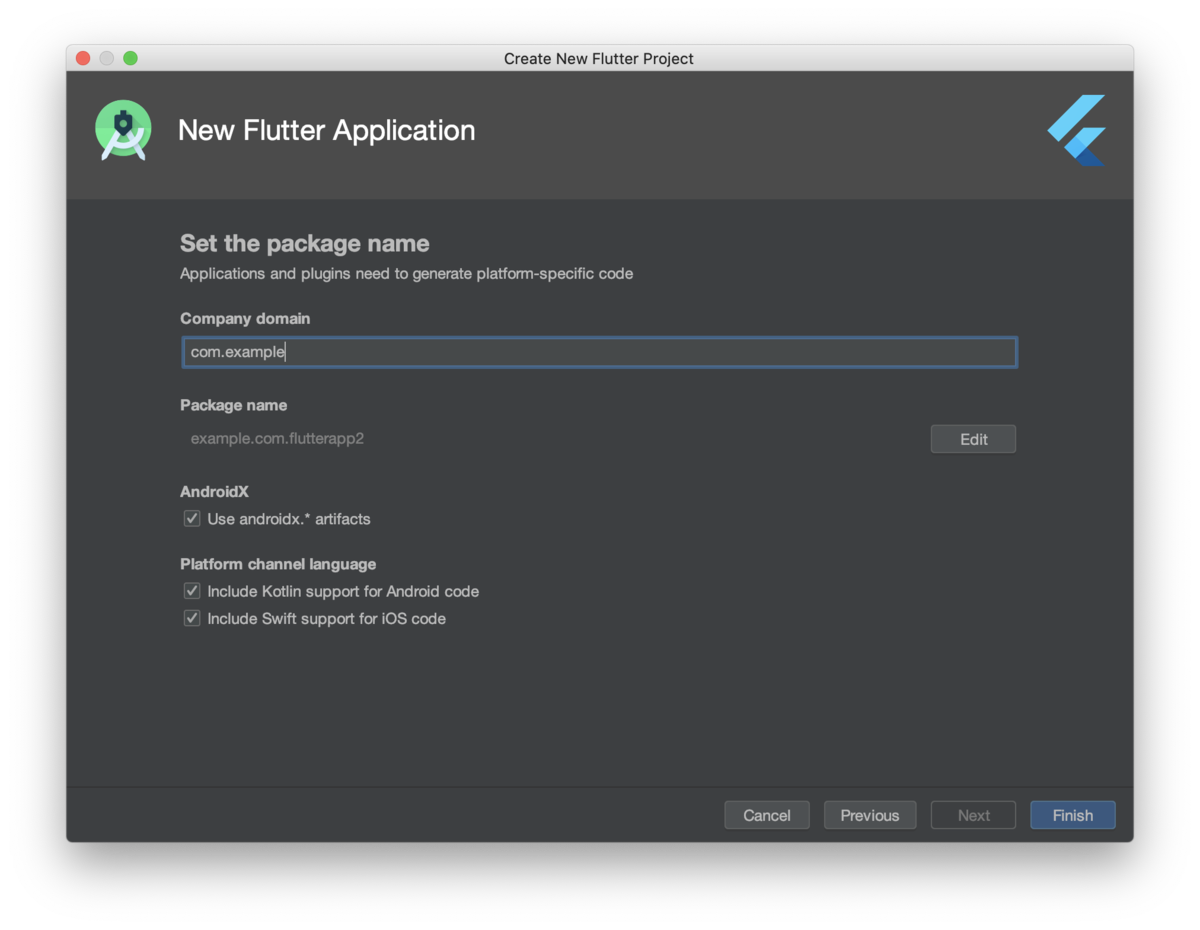Click the green zoom window button
The height and width of the screenshot is (930, 1200).
(x=130, y=58)
